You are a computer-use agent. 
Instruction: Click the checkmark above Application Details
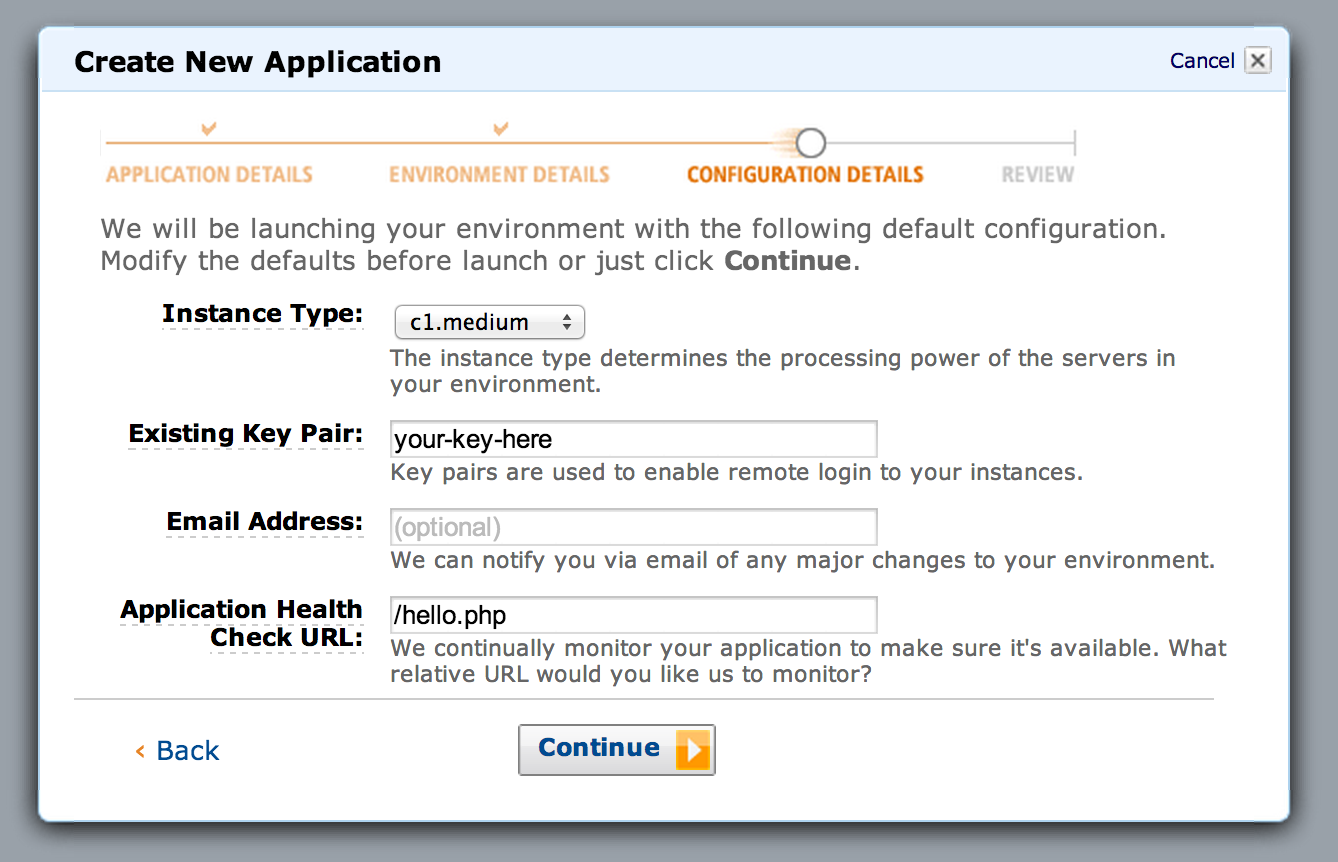(209, 129)
